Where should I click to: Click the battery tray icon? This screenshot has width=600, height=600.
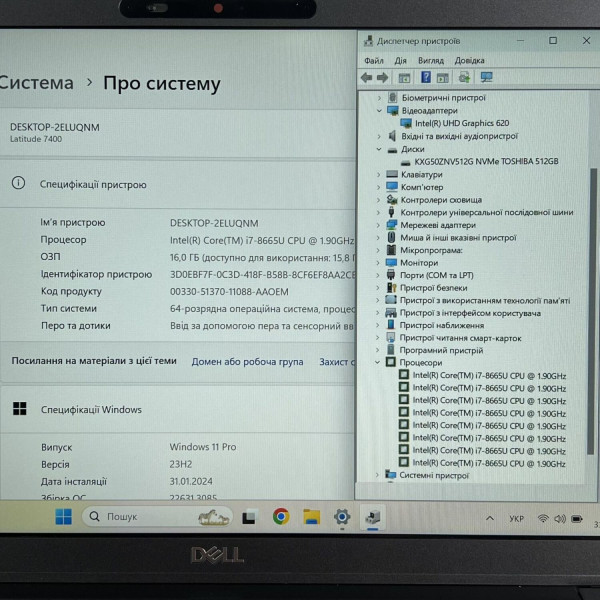577,519
